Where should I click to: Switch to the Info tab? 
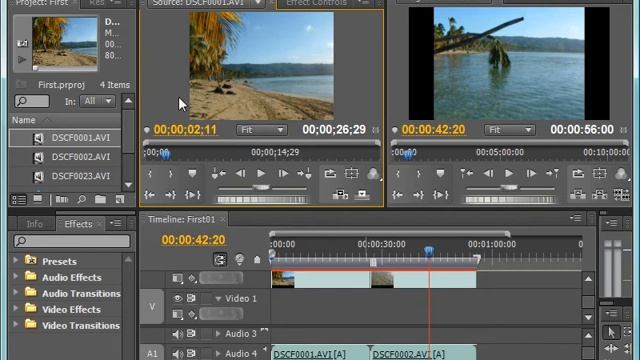click(34, 224)
